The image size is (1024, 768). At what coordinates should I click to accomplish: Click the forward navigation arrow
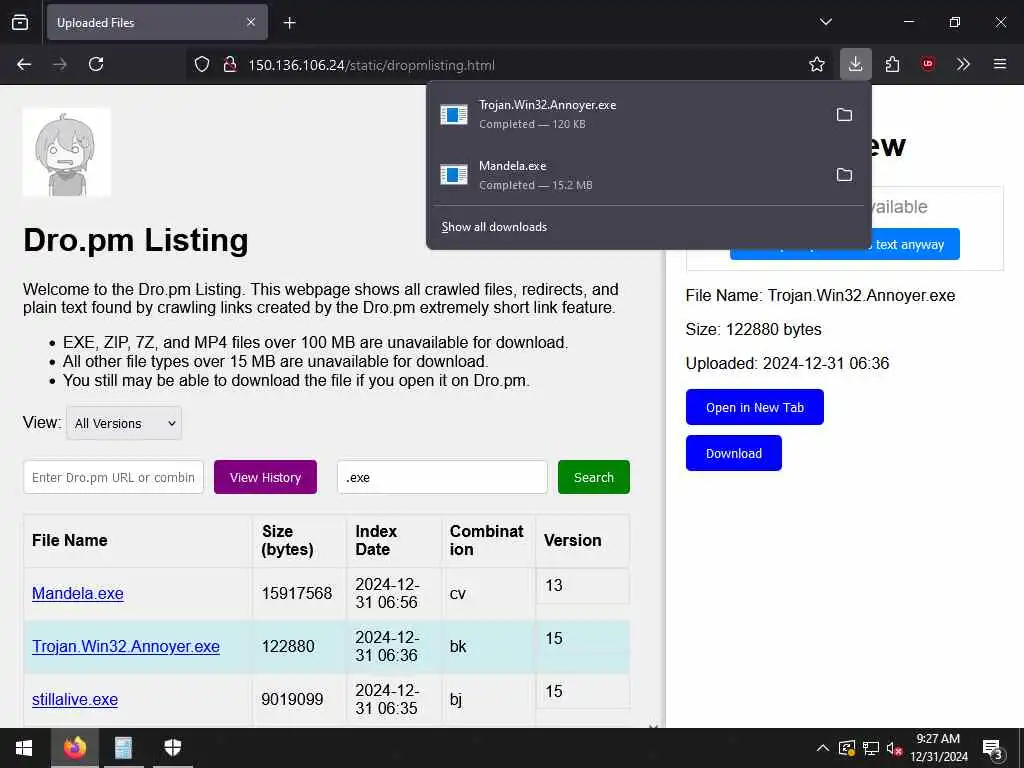[x=60, y=64]
